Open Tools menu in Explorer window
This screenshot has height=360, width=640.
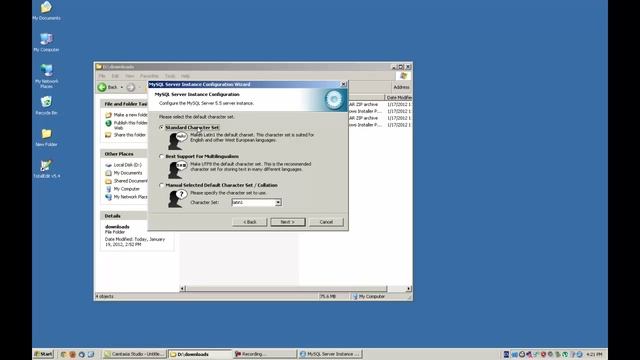tap(170, 76)
